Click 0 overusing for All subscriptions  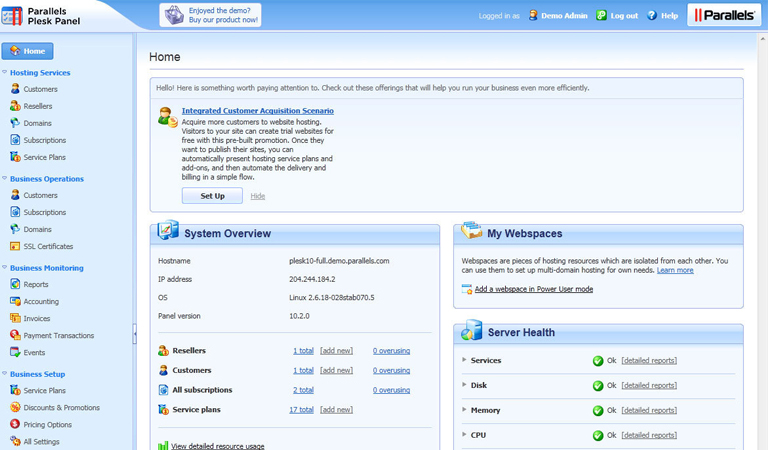pos(391,390)
